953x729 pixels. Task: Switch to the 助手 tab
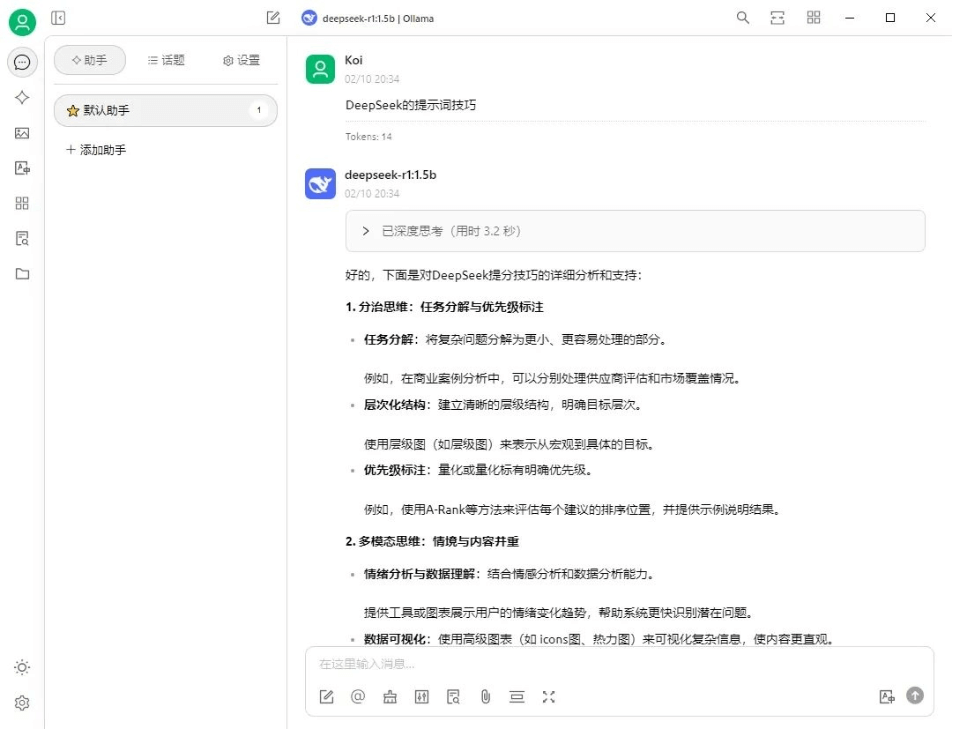(90, 60)
